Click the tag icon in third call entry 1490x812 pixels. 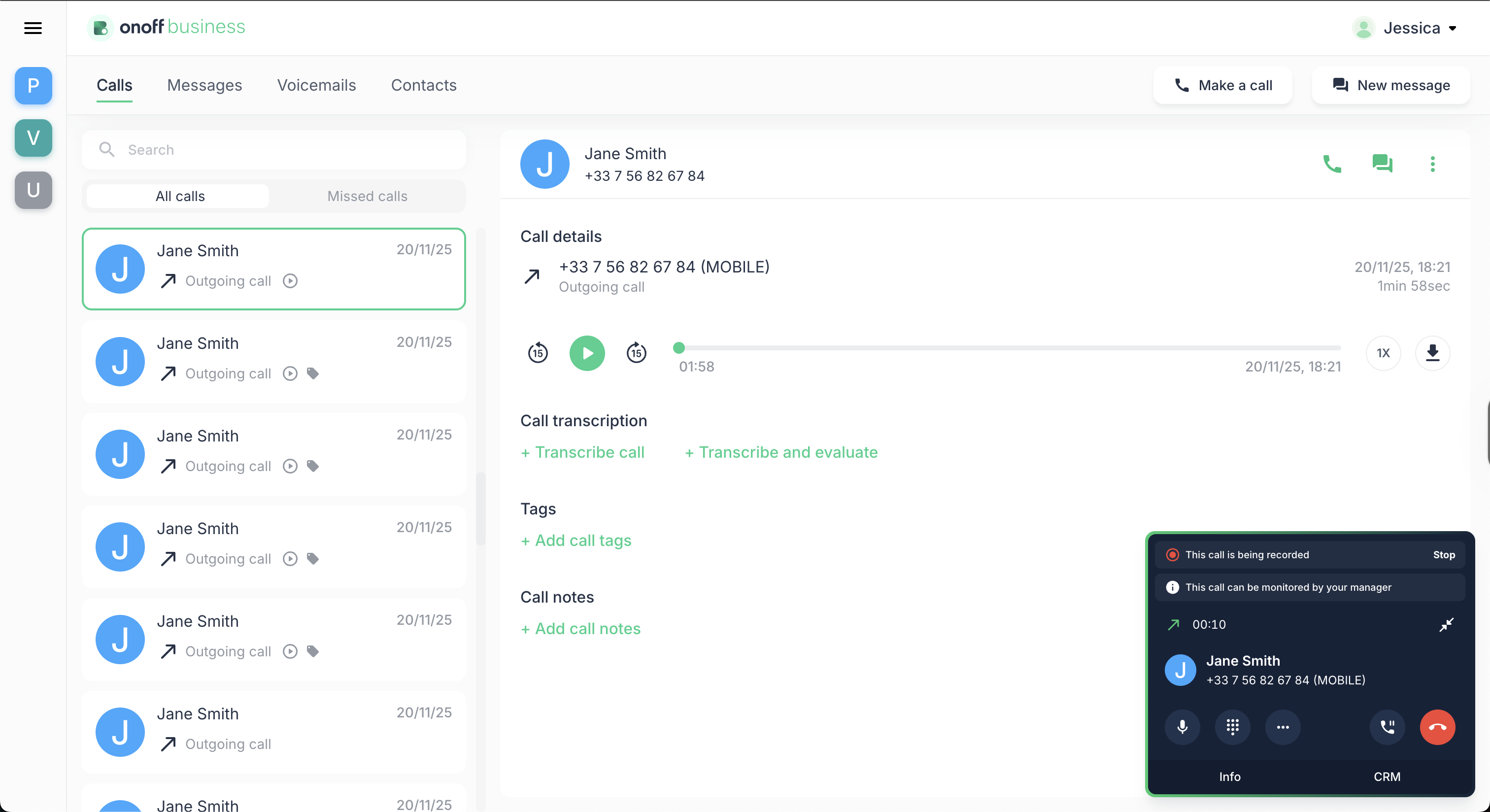pos(313,466)
